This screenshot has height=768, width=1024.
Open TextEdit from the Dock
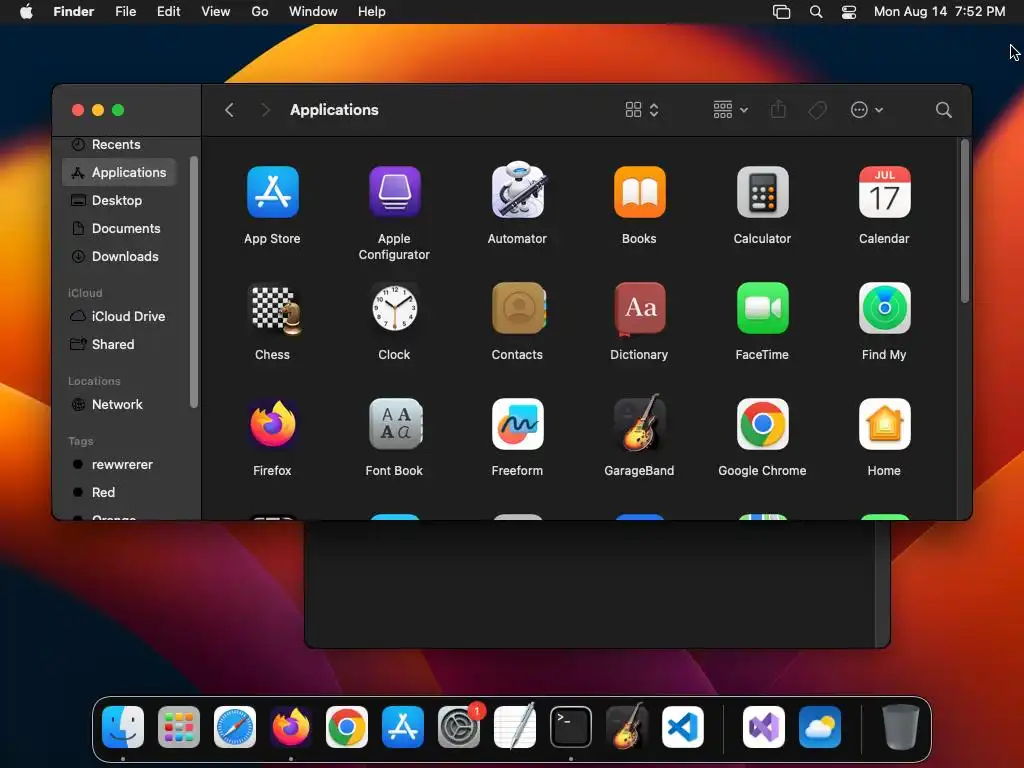click(x=515, y=726)
